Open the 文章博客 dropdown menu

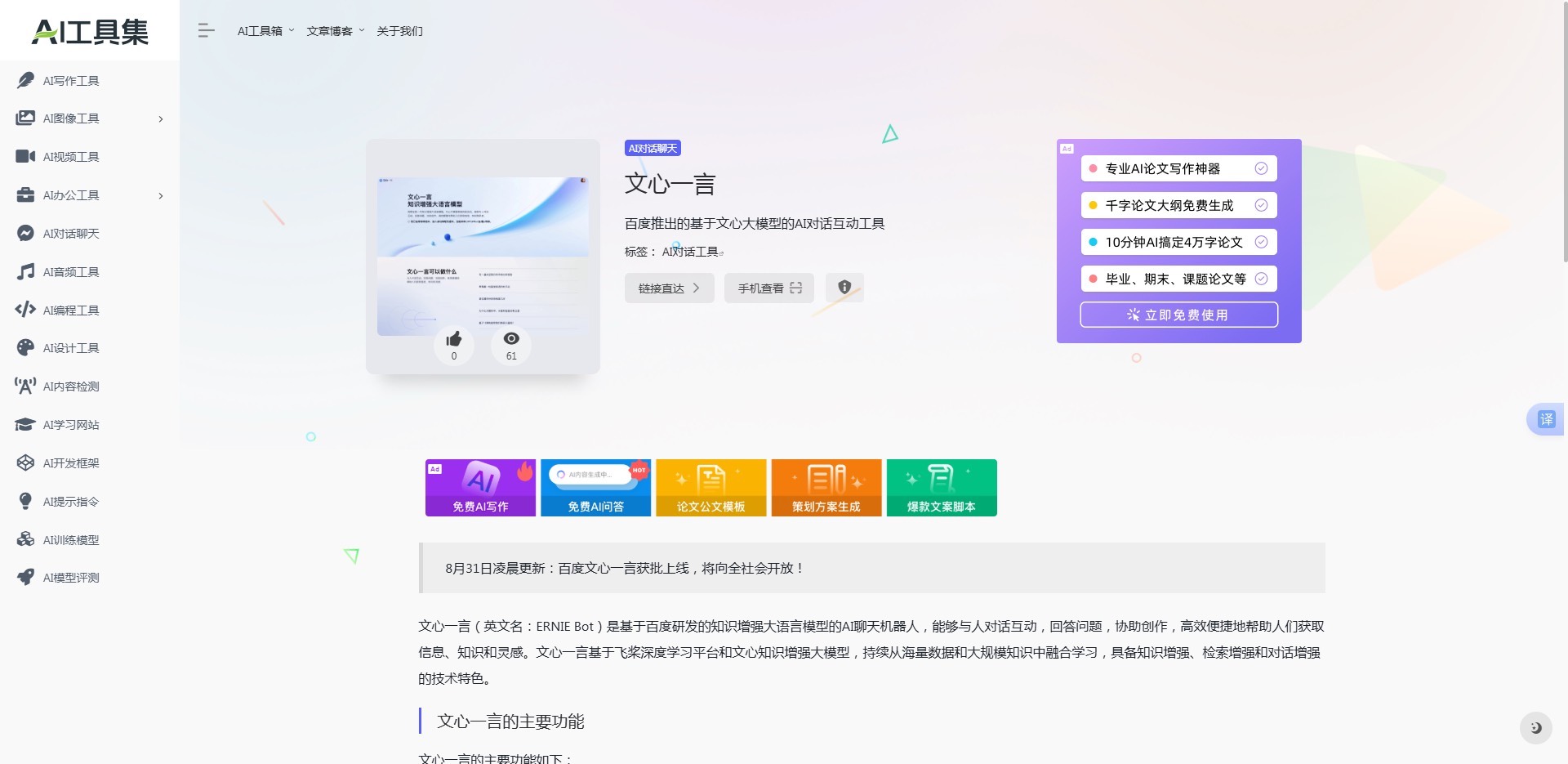tap(335, 31)
